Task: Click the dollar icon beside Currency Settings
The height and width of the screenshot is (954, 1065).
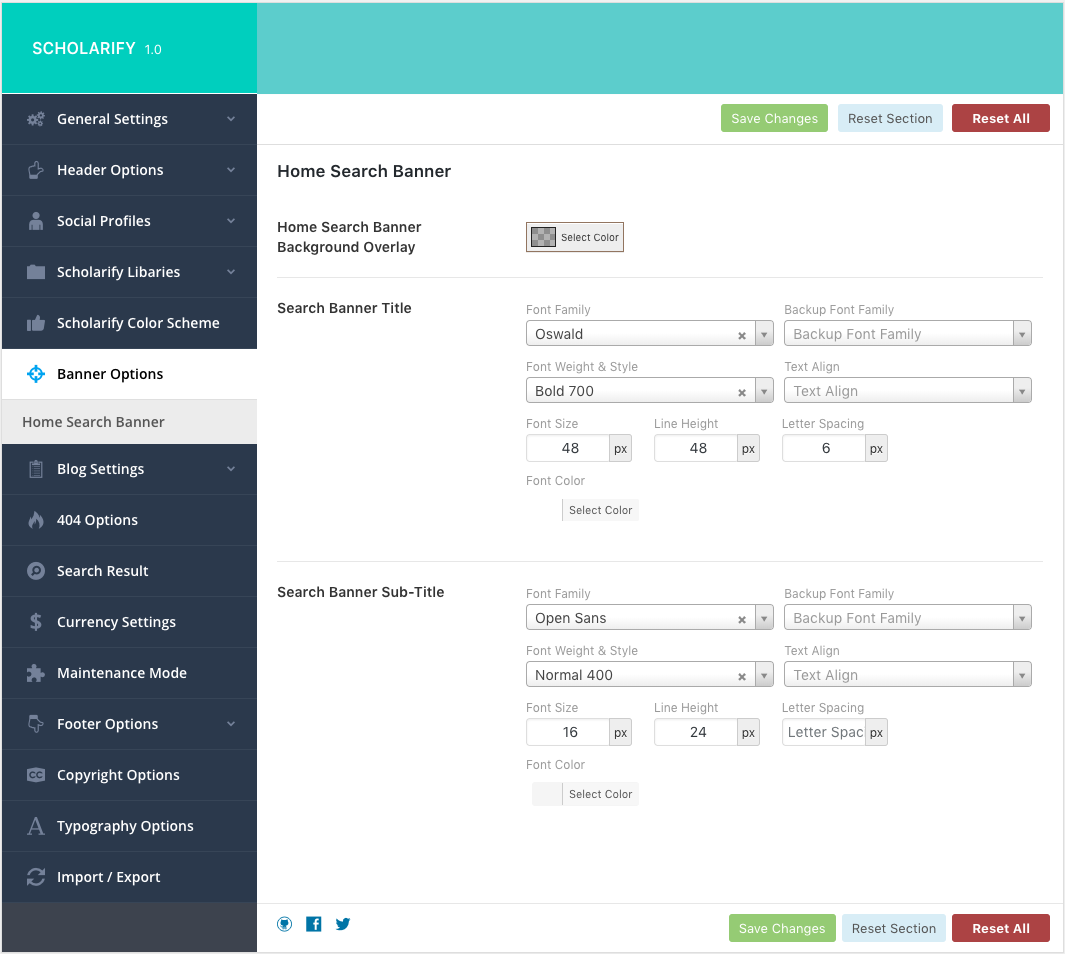Action: click(36, 622)
